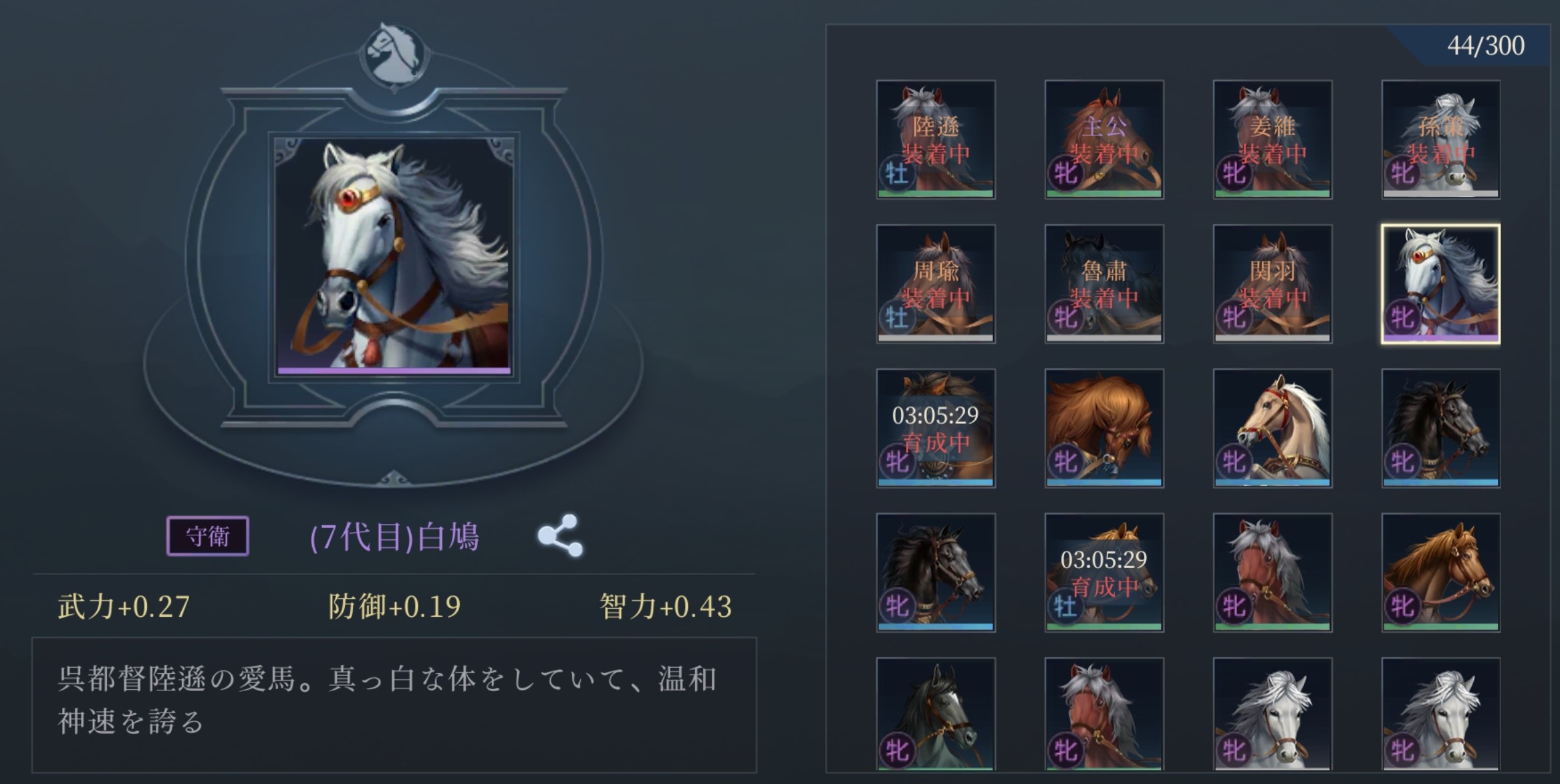1560x784 pixels.
Task: Select the cream horse with red bridle
Action: (x=1273, y=428)
